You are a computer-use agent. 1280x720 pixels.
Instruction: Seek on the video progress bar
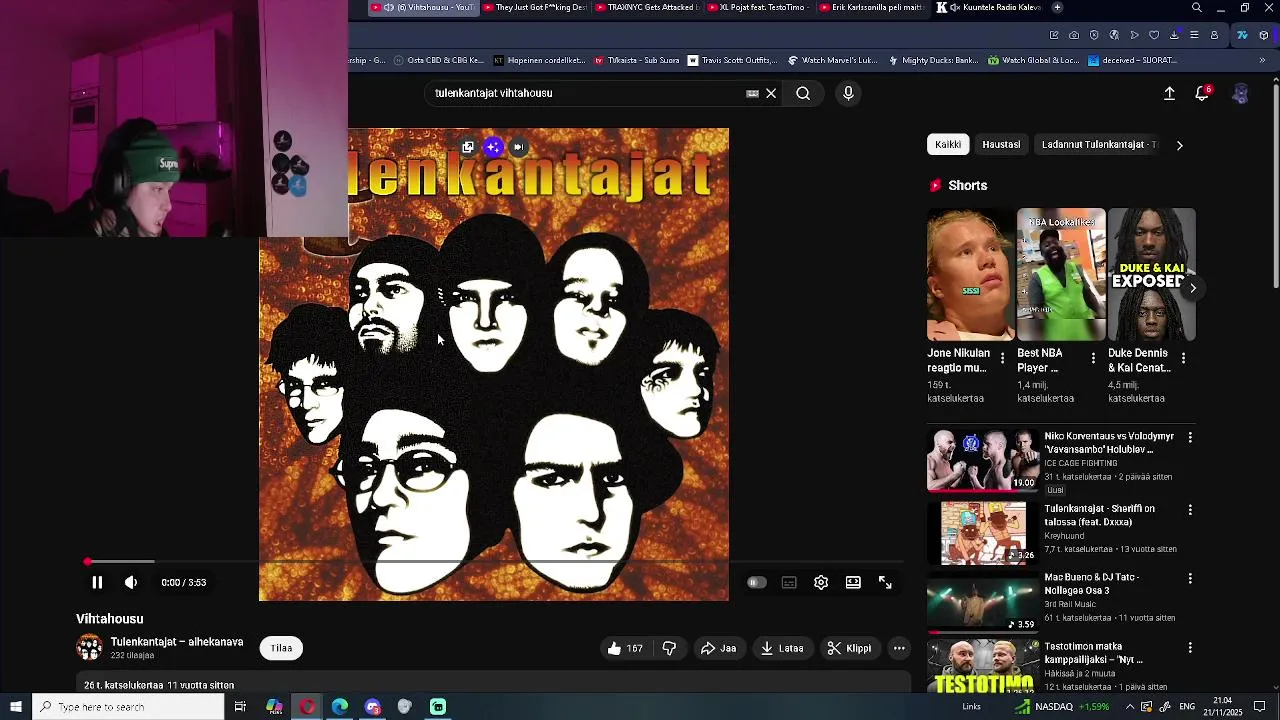coord(494,562)
